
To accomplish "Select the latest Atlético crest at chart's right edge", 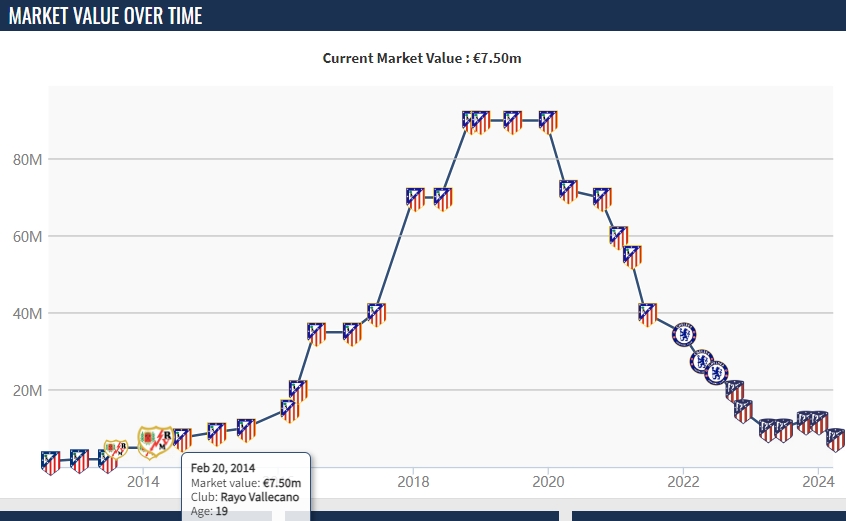I will pyautogui.click(x=837, y=440).
